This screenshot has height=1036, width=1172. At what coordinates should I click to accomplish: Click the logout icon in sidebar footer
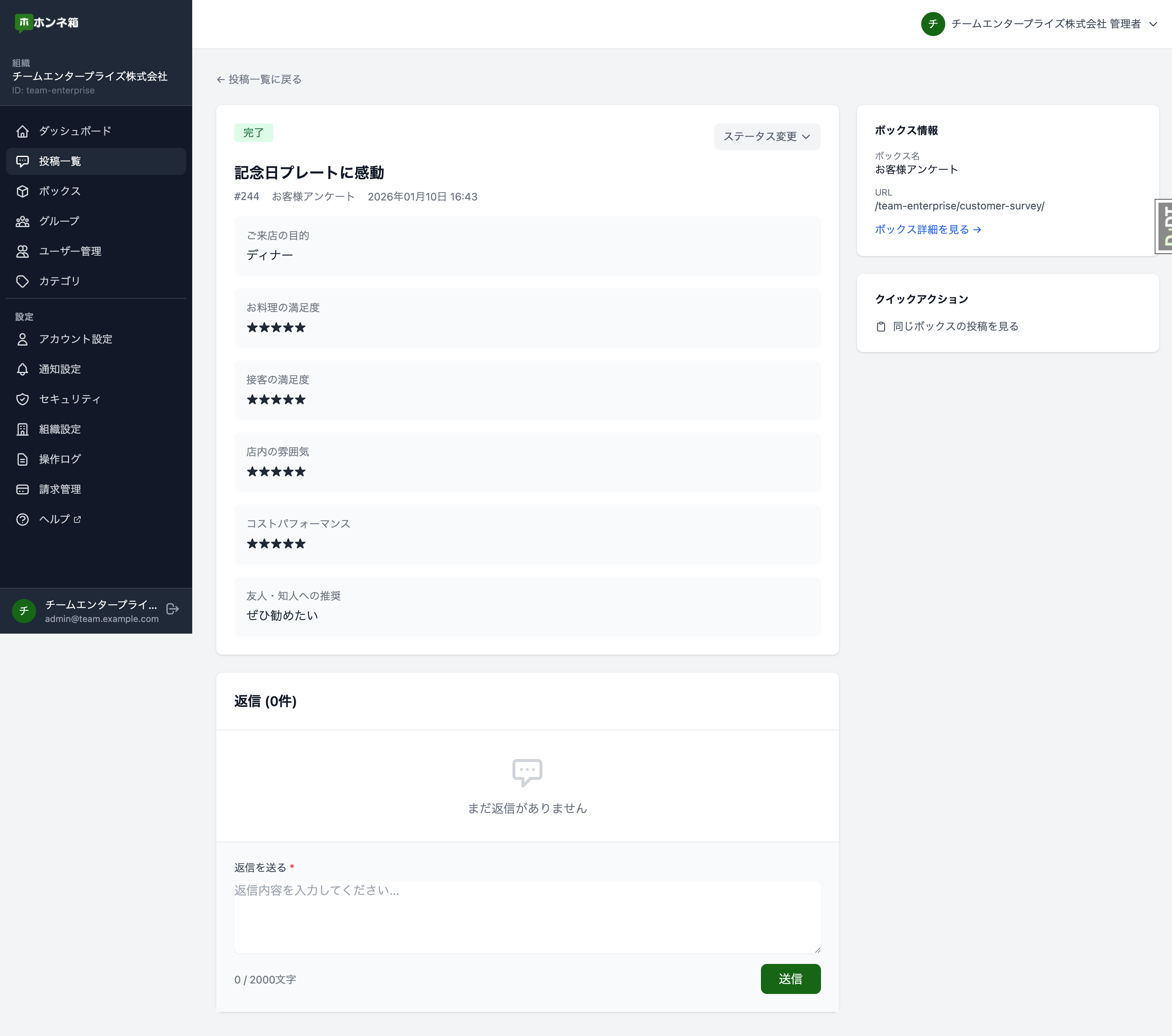click(x=173, y=610)
